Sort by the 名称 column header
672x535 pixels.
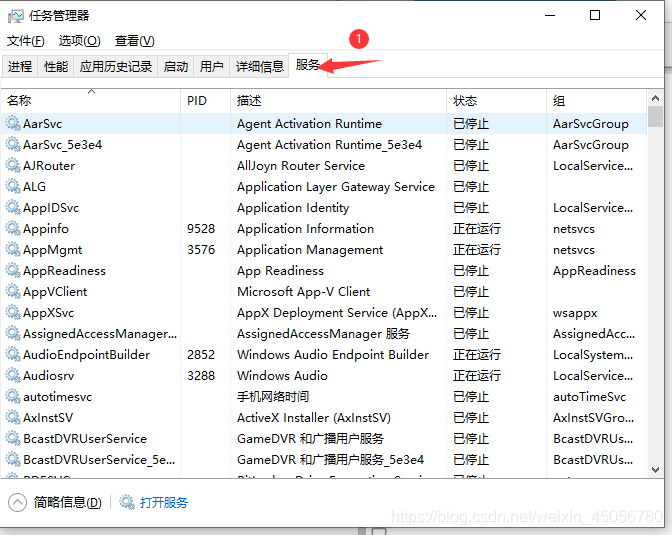tap(91, 101)
